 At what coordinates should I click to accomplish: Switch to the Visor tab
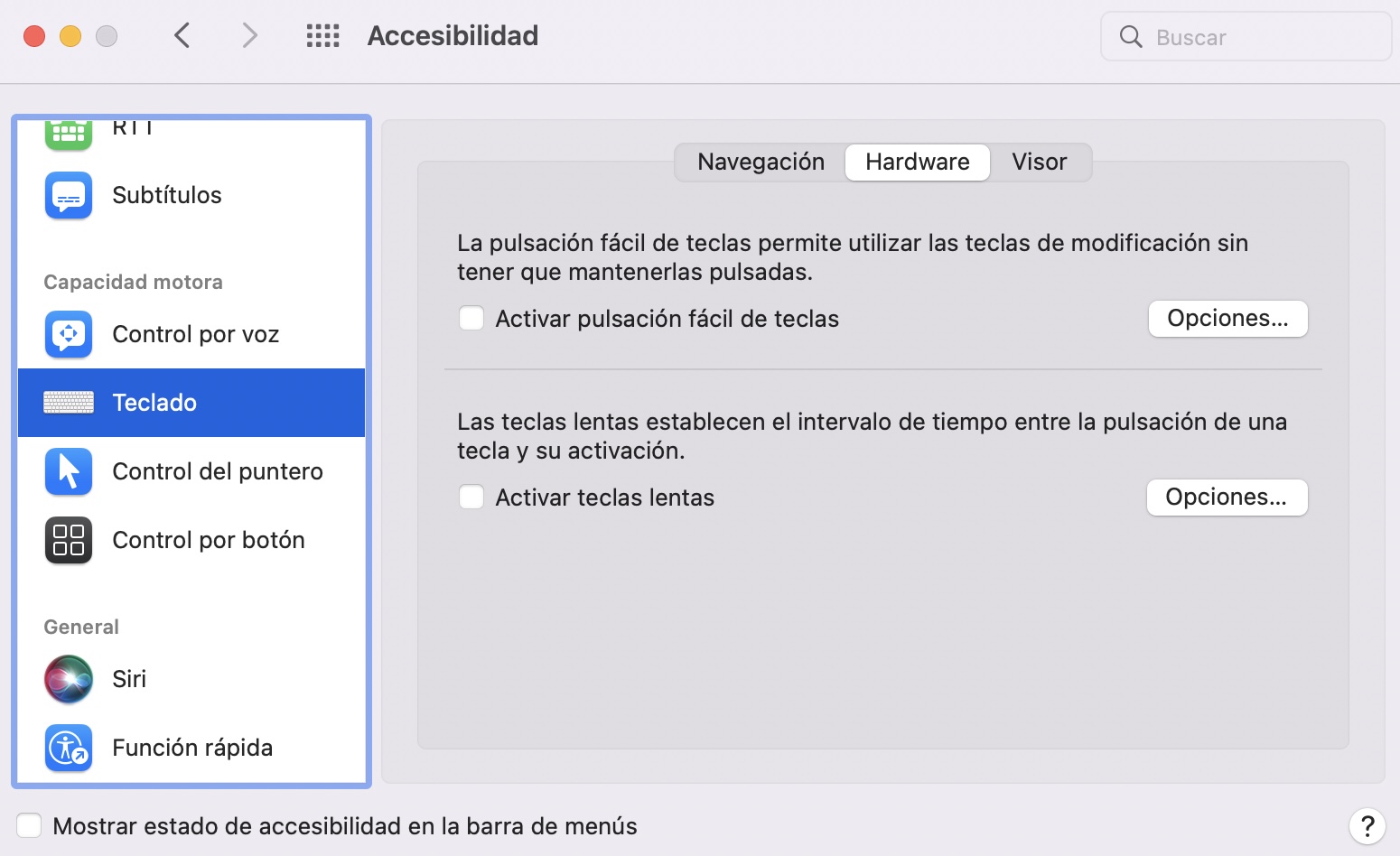tap(1039, 162)
